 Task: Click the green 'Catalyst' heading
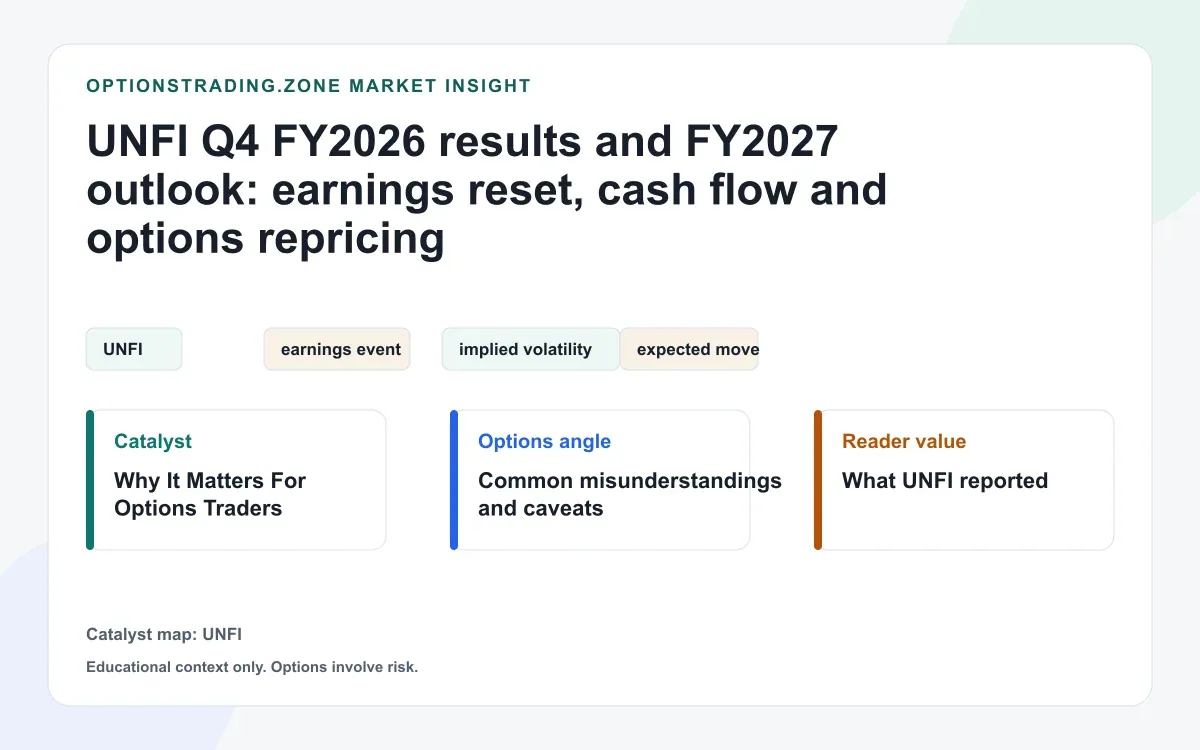pos(153,441)
